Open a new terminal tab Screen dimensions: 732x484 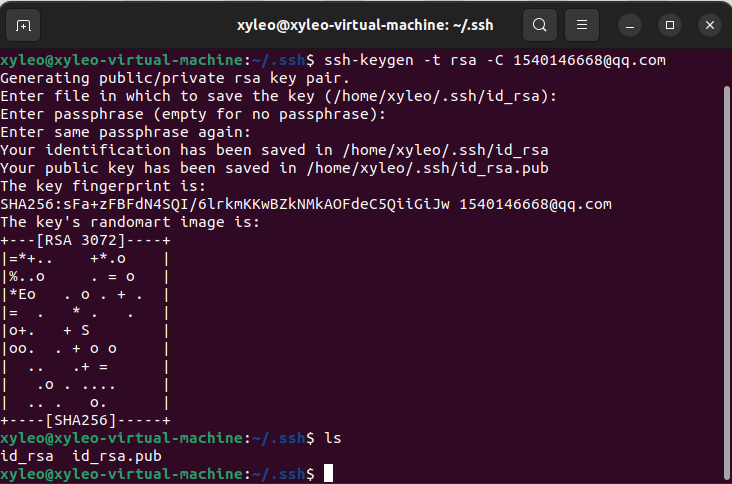pyautogui.click(x=23, y=25)
